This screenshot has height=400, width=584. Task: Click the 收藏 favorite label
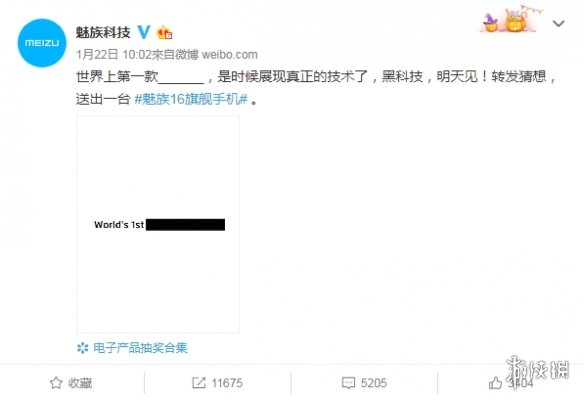point(80,383)
